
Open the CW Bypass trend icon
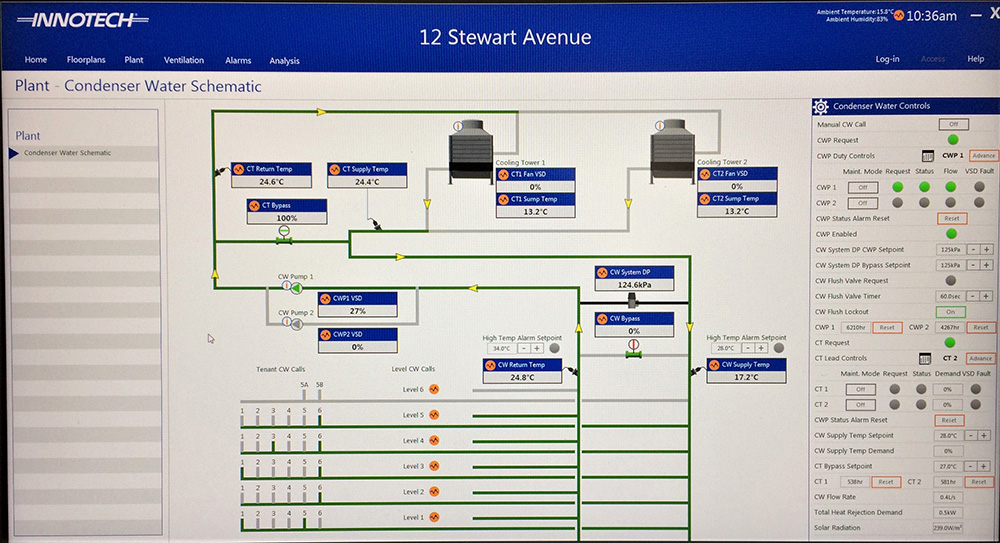point(602,318)
